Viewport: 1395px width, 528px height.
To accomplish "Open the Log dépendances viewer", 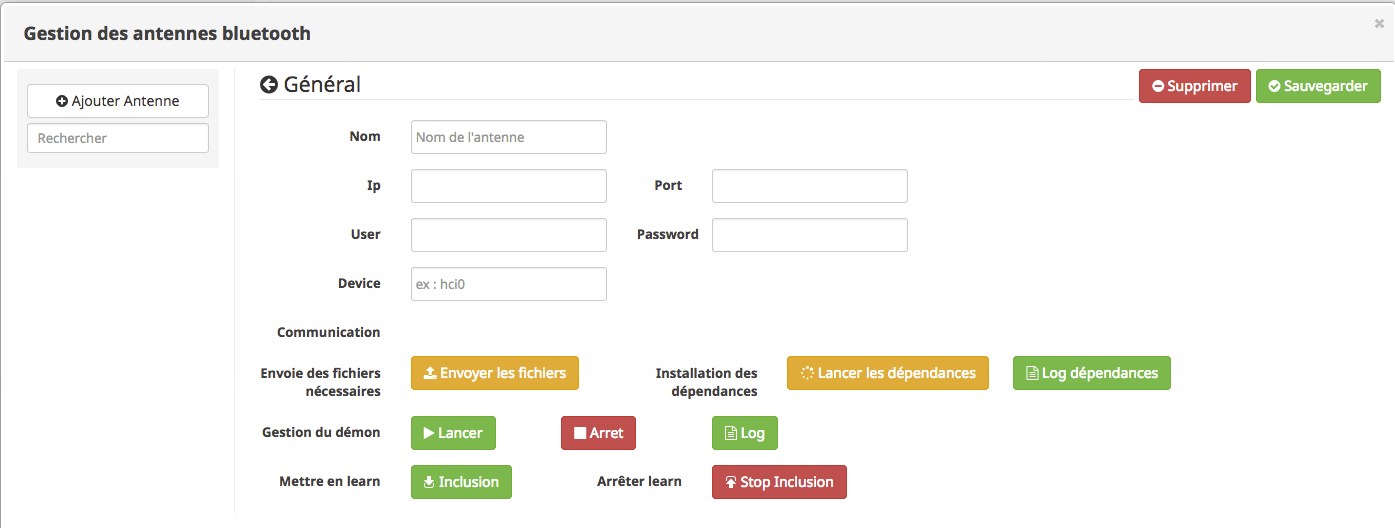I will [x=1092, y=373].
